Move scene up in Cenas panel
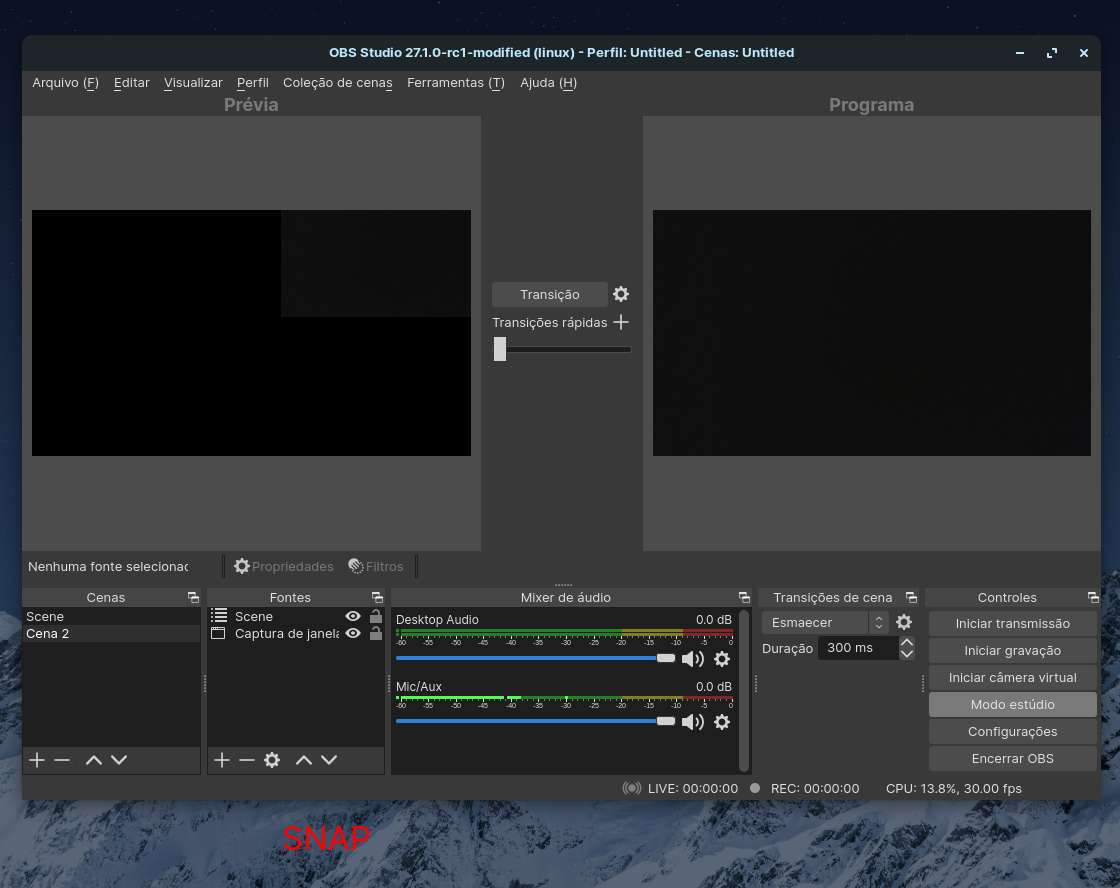This screenshot has width=1120, height=888. [x=94, y=760]
